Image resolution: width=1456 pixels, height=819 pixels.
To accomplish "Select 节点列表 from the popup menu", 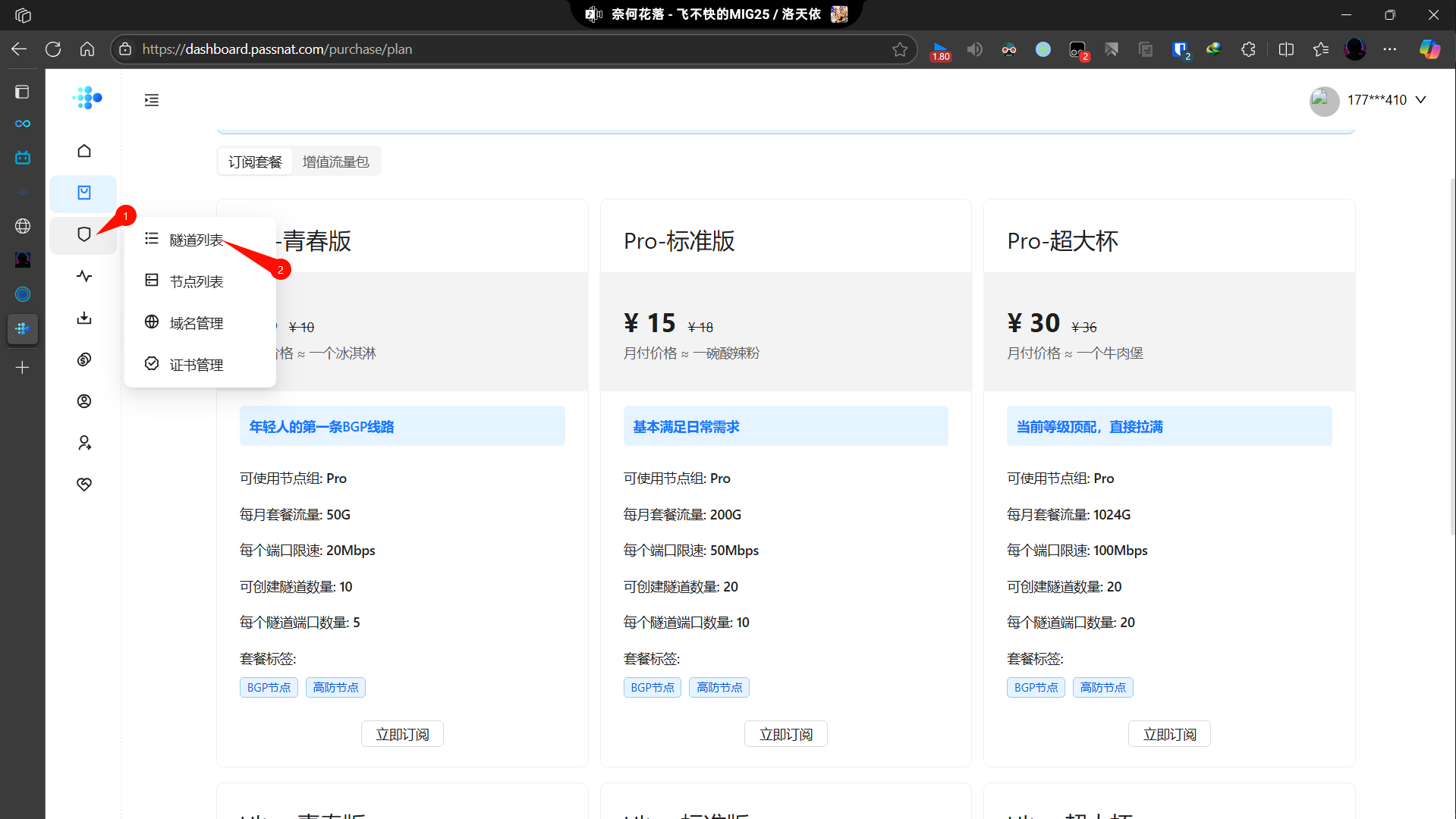I will pos(196,281).
